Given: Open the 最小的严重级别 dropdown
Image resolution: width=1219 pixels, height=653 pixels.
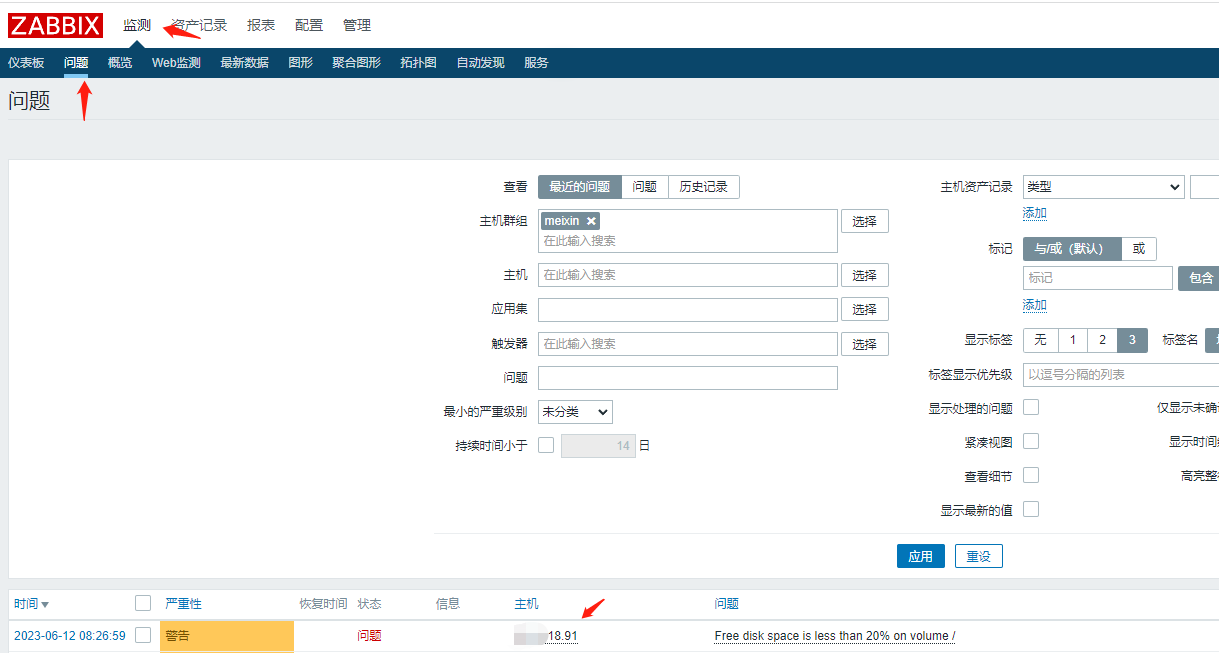Looking at the screenshot, I should 575,411.
